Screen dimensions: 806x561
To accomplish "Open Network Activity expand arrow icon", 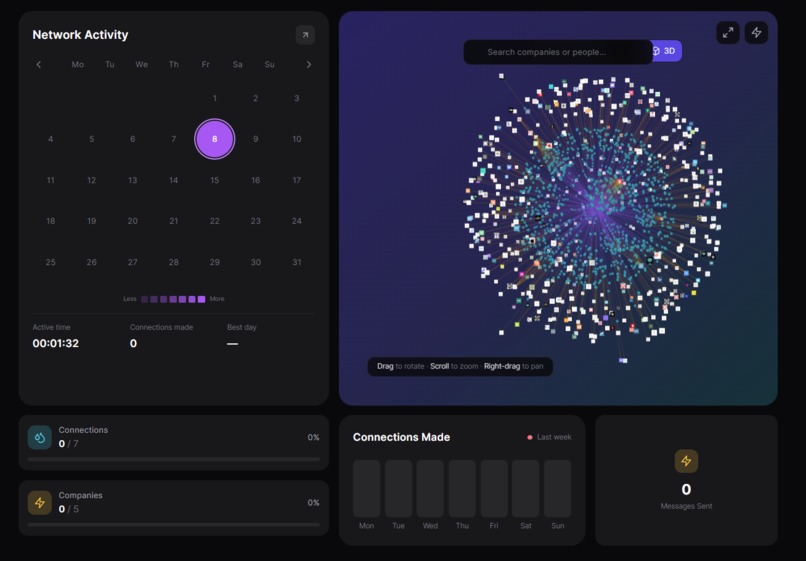I will [x=305, y=35].
